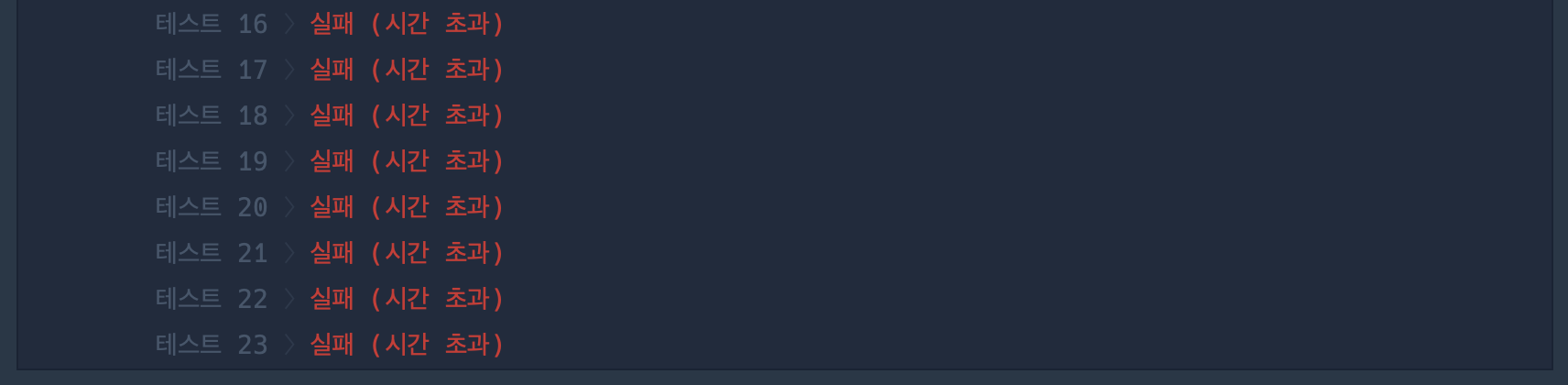Select the 테스트 23 label
Screen dimensions: 1568x385
click(x=212, y=345)
